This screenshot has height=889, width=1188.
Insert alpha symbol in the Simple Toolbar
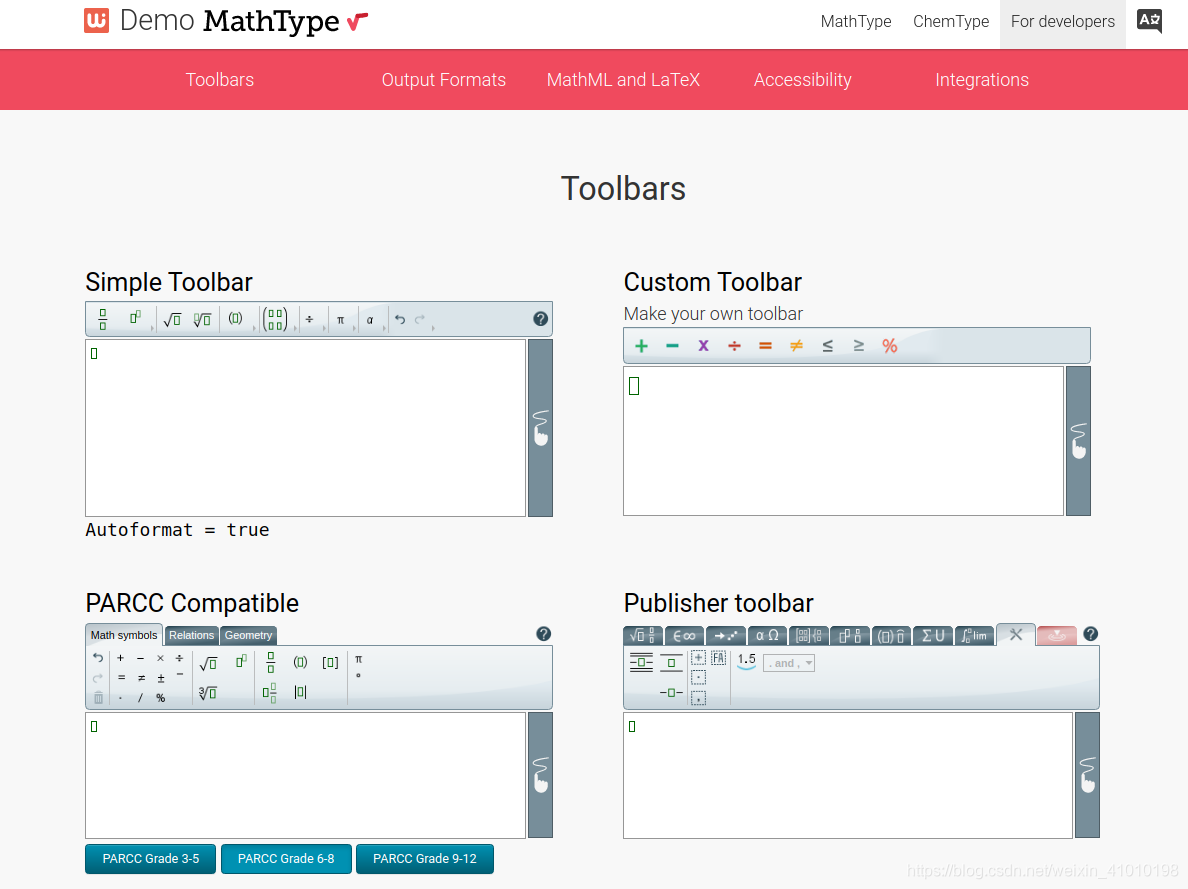tap(370, 319)
